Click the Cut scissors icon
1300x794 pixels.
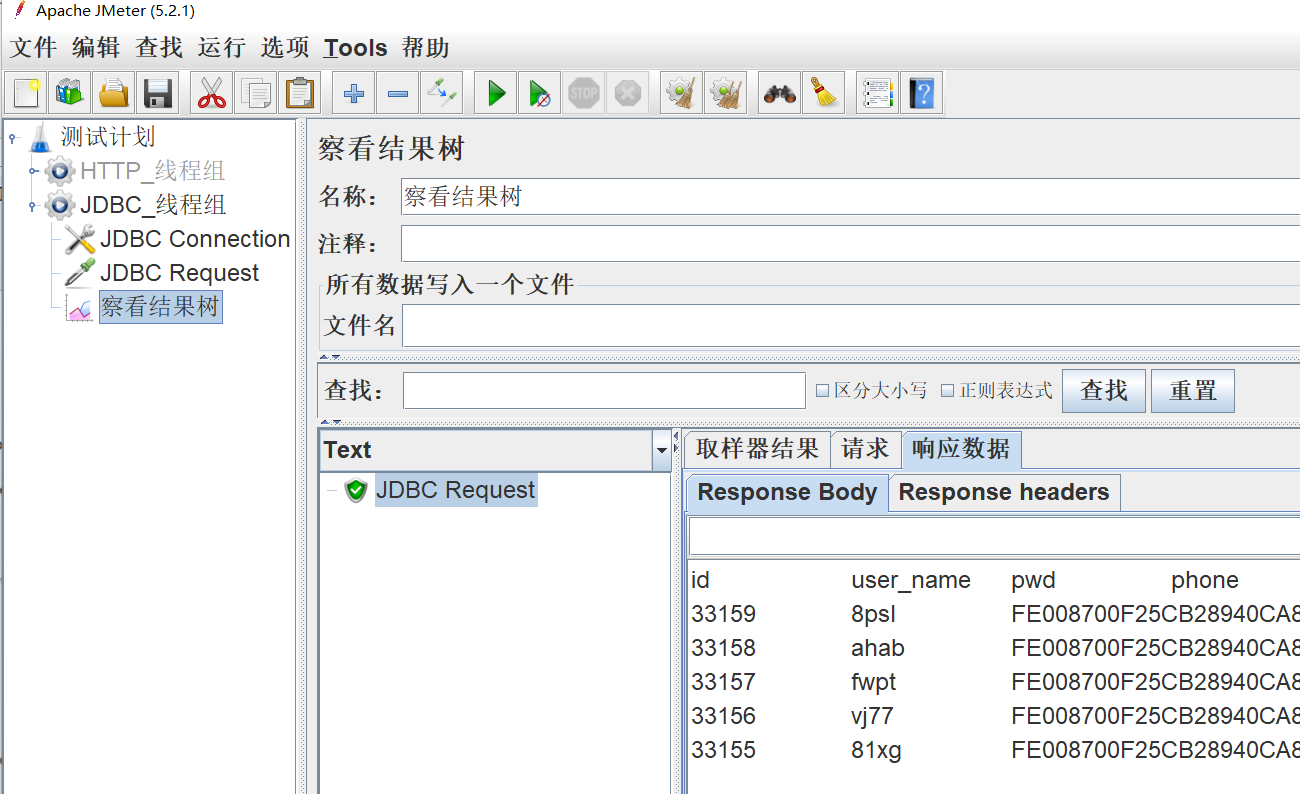point(211,94)
